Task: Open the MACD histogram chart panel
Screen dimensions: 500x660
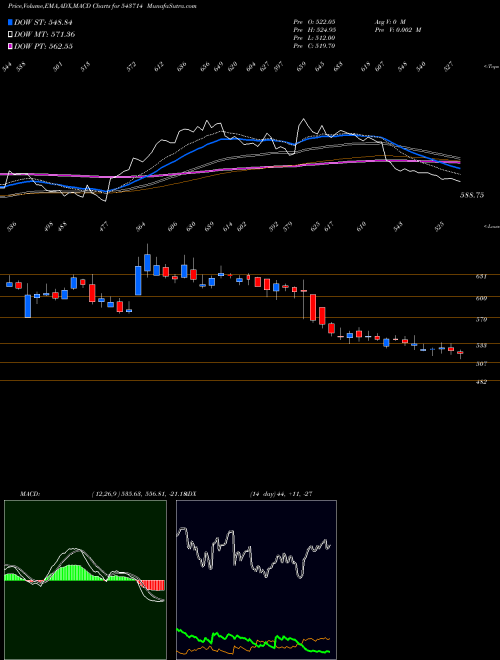Action: click(x=85, y=580)
